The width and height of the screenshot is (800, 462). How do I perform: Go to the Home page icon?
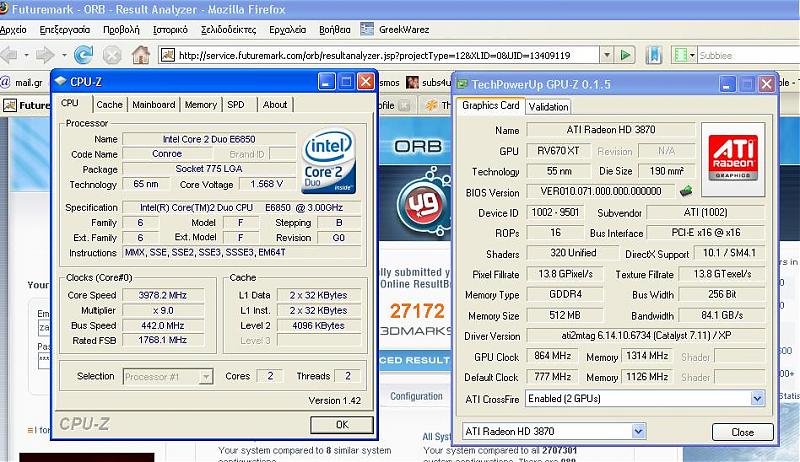[x=141, y=55]
